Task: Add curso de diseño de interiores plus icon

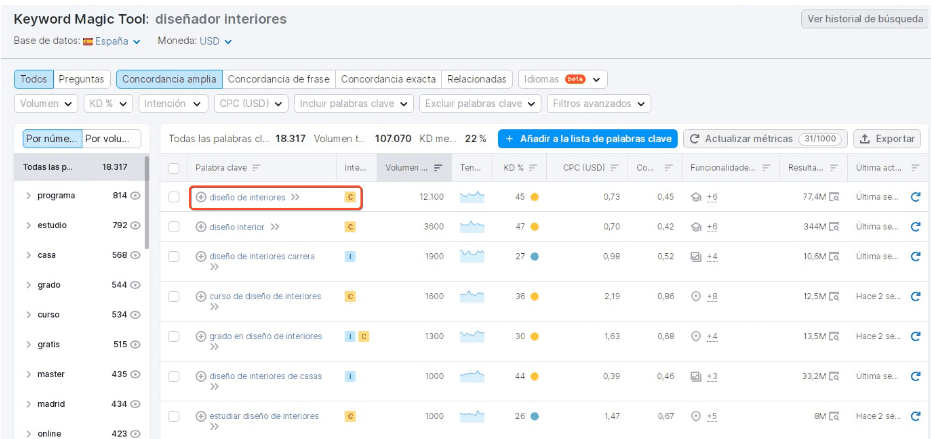Action: (x=201, y=296)
